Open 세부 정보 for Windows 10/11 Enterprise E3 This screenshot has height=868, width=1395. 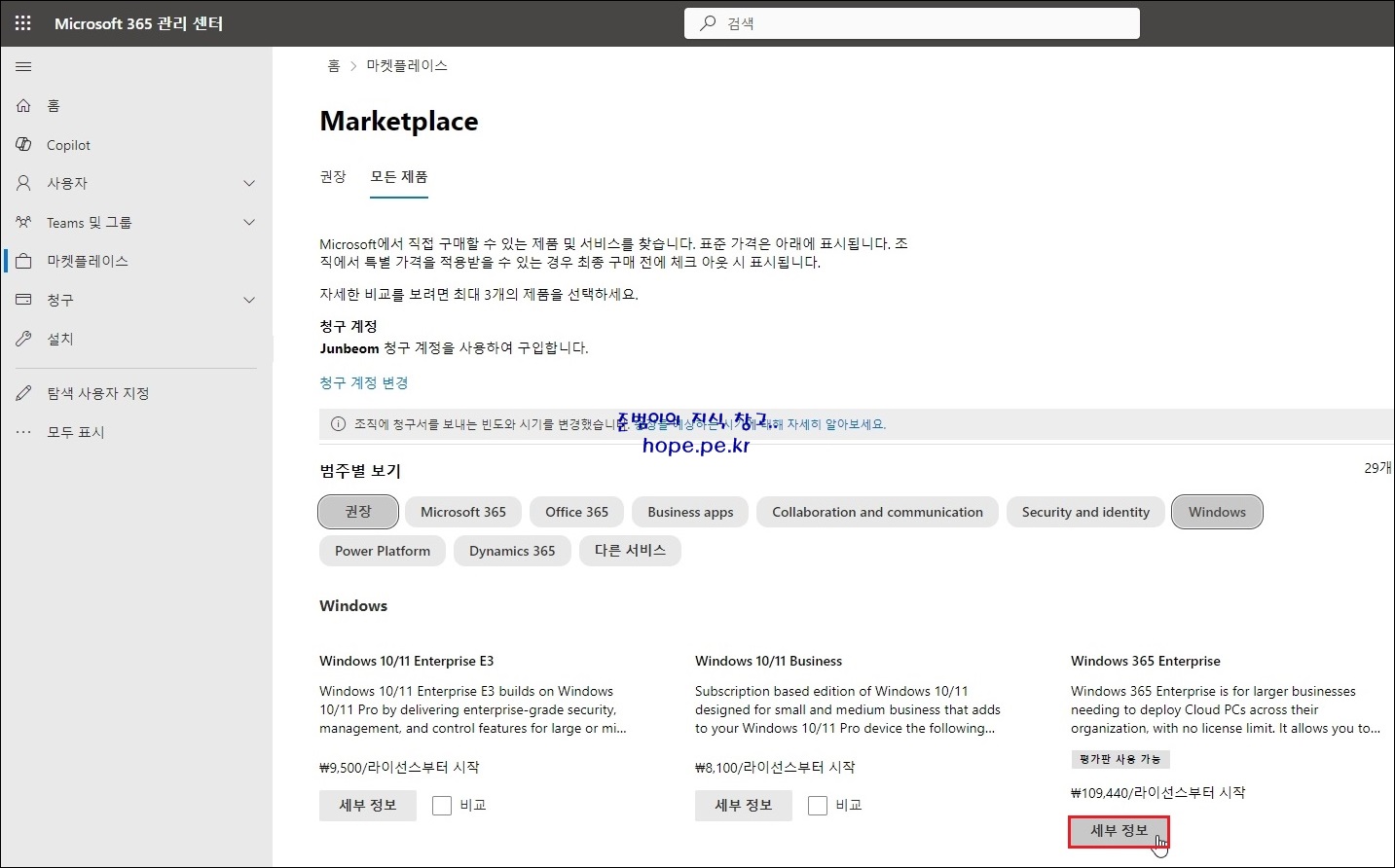[368, 806]
